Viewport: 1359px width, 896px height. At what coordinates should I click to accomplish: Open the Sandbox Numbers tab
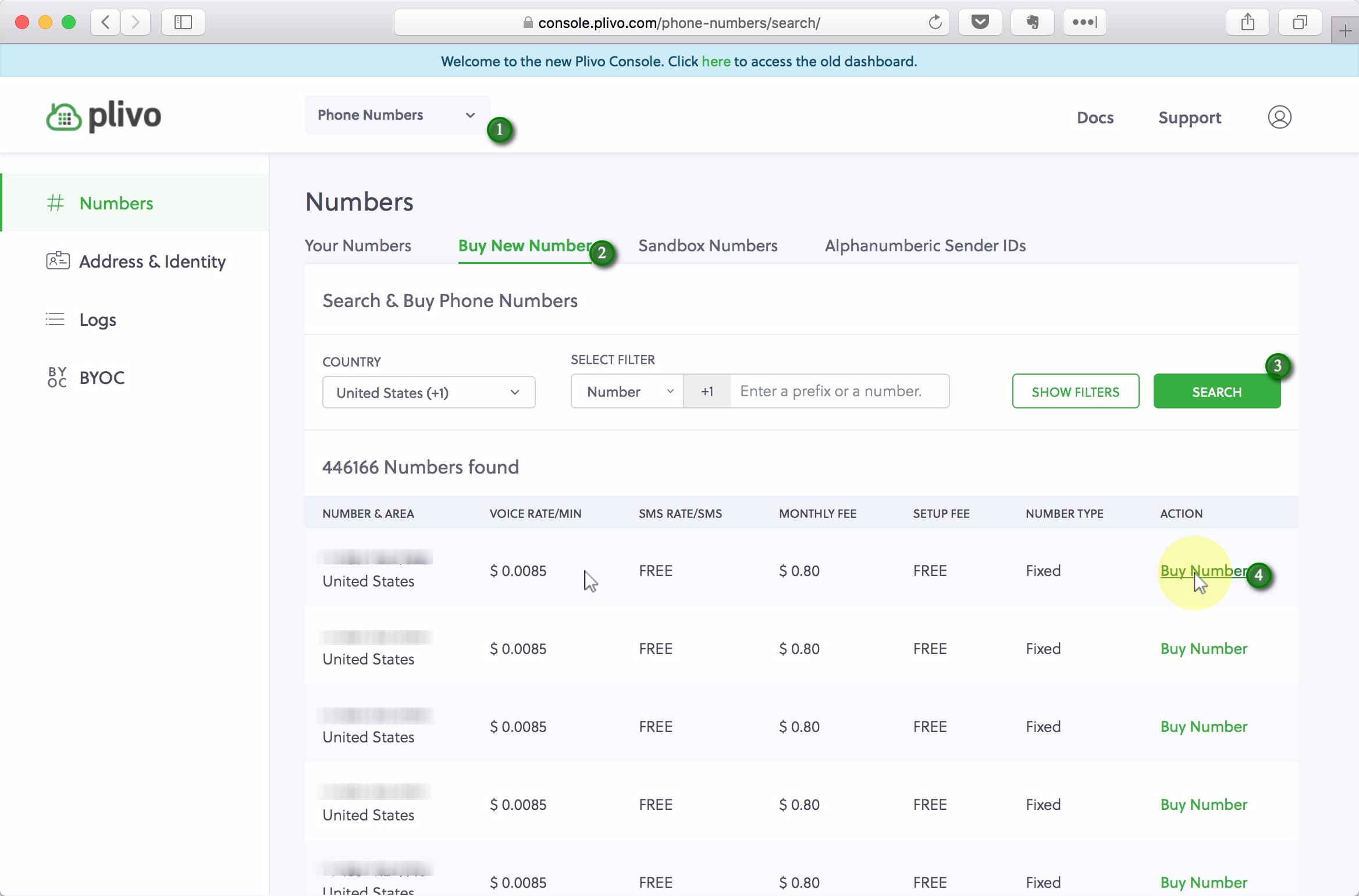point(708,246)
